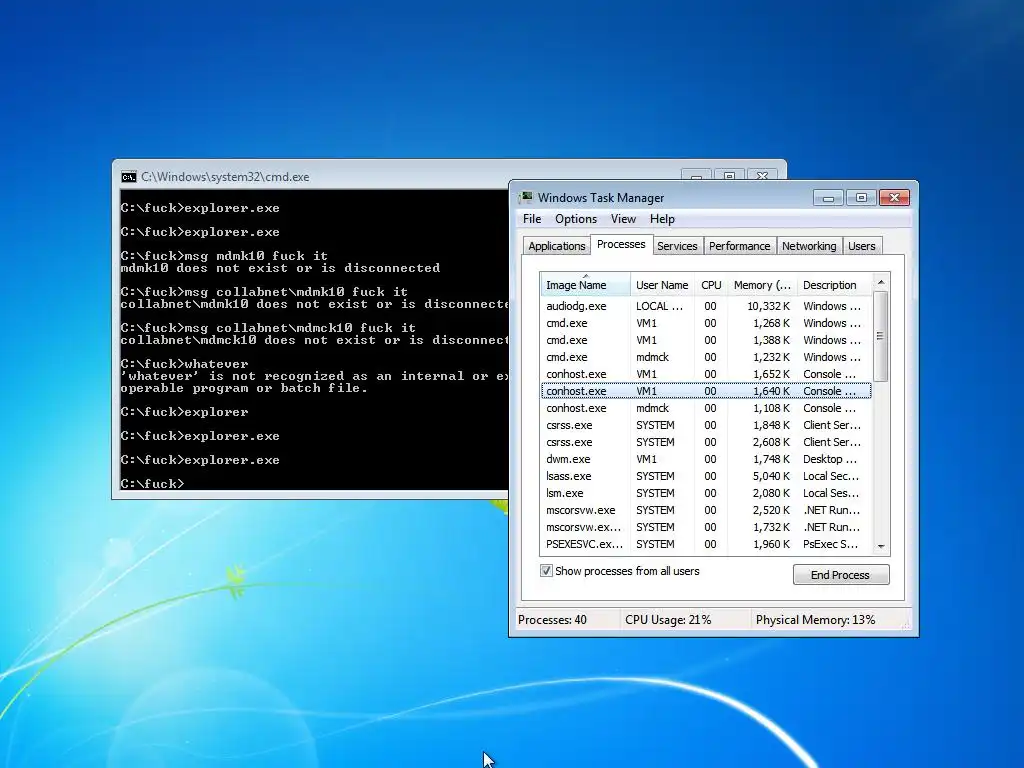
Task: Click the process list scroll down arrow
Action: pos(881,546)
